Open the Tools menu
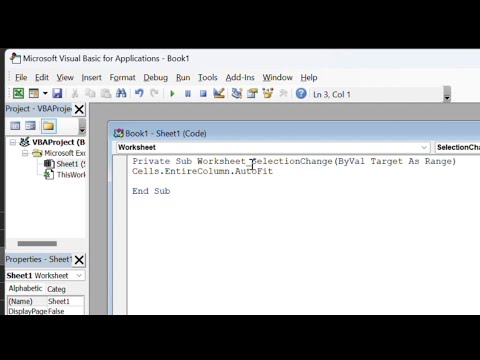480x360 pixels. point(208,77)
